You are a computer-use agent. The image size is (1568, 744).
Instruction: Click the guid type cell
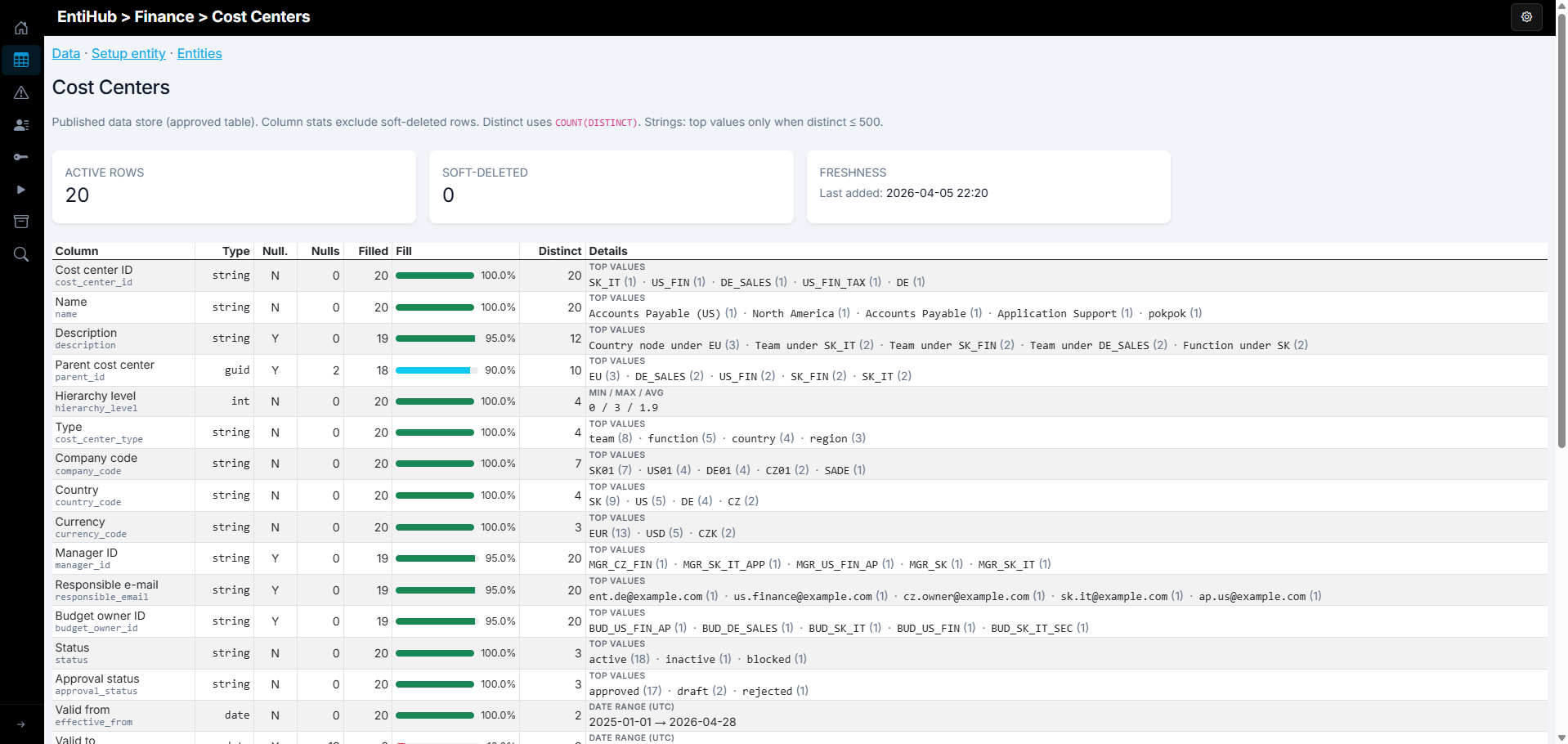[237, 370]
